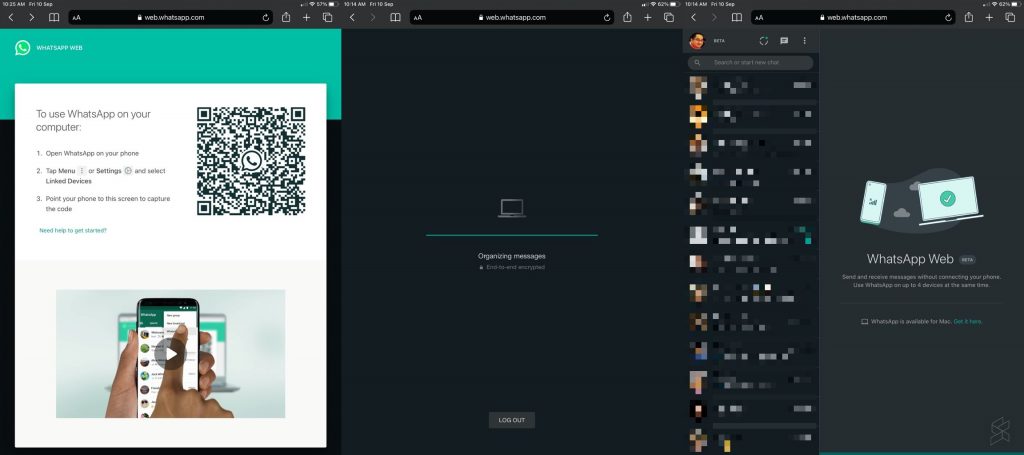Play the phone tutorial video
The width and height of the screenshot is (1024, 455).
(x=170, y=353)
